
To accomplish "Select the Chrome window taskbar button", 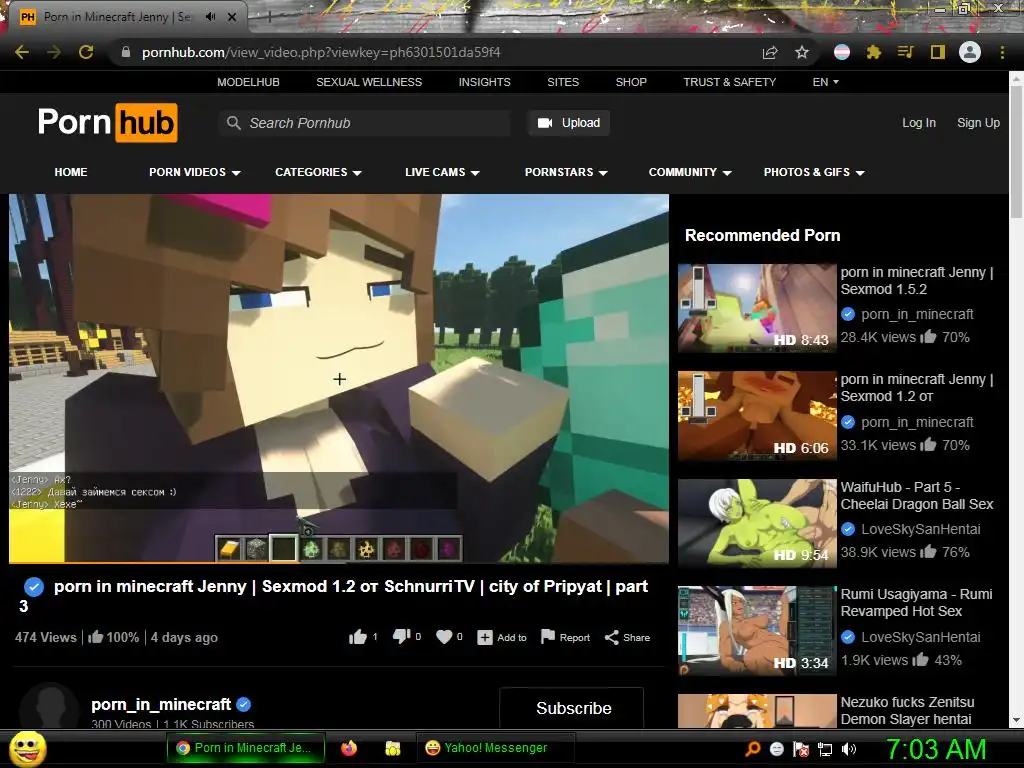I will 246,748.
